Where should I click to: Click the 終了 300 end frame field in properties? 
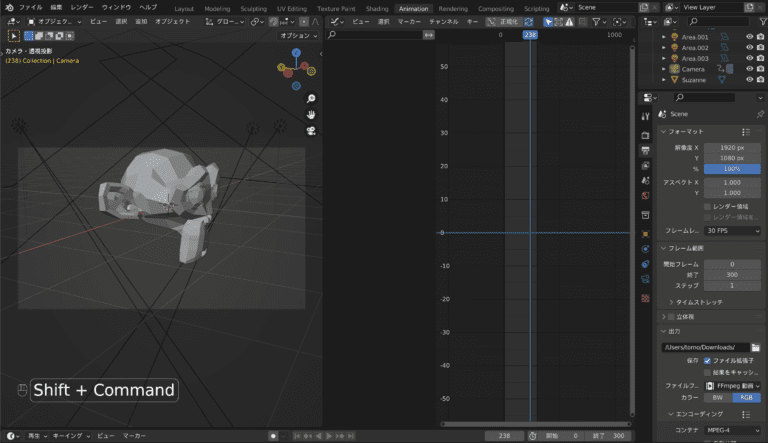(x=732, y=275)
